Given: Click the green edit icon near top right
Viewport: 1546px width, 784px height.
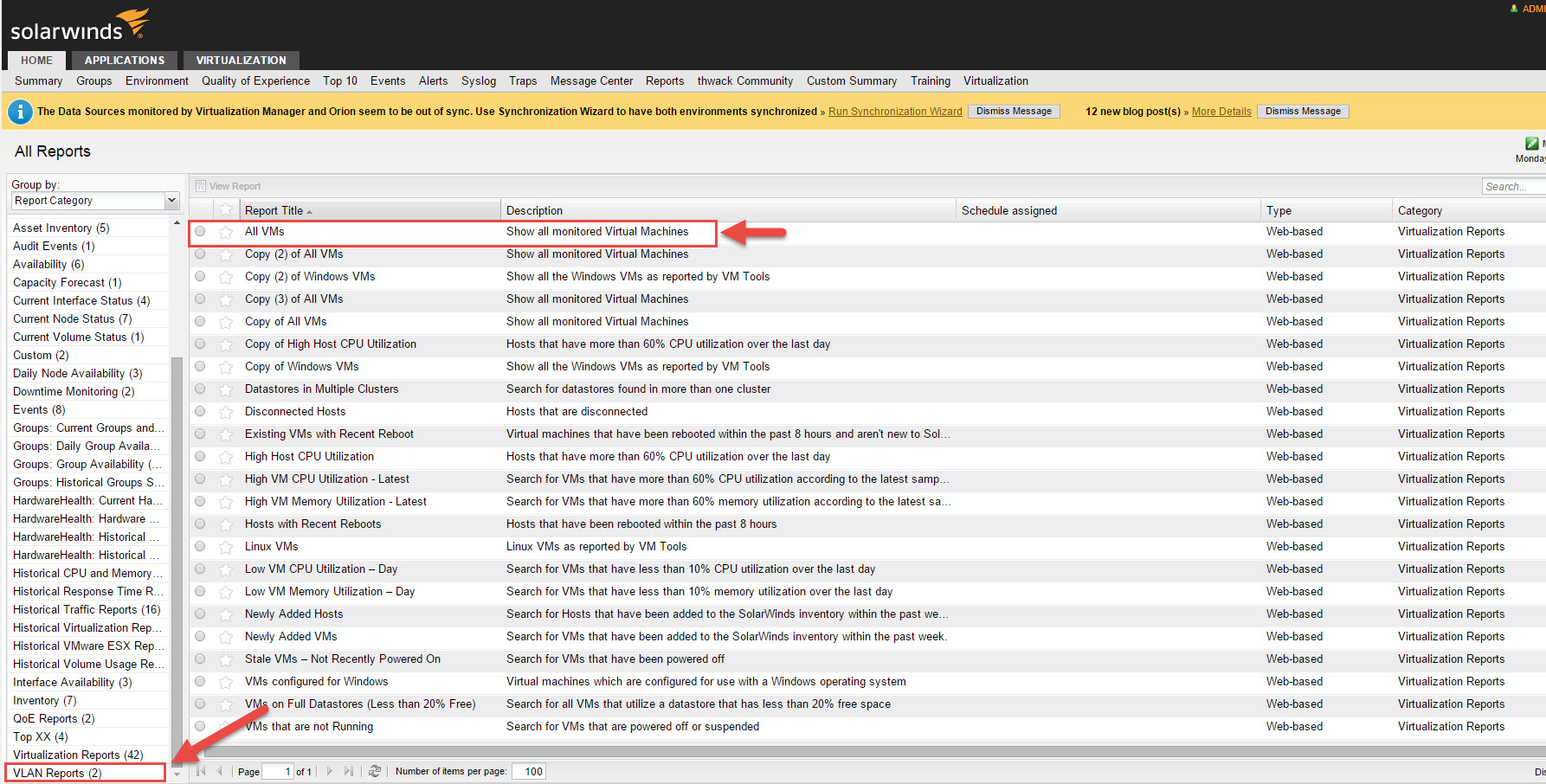Looking at the screenshot, I should (x=1531, y=144).
